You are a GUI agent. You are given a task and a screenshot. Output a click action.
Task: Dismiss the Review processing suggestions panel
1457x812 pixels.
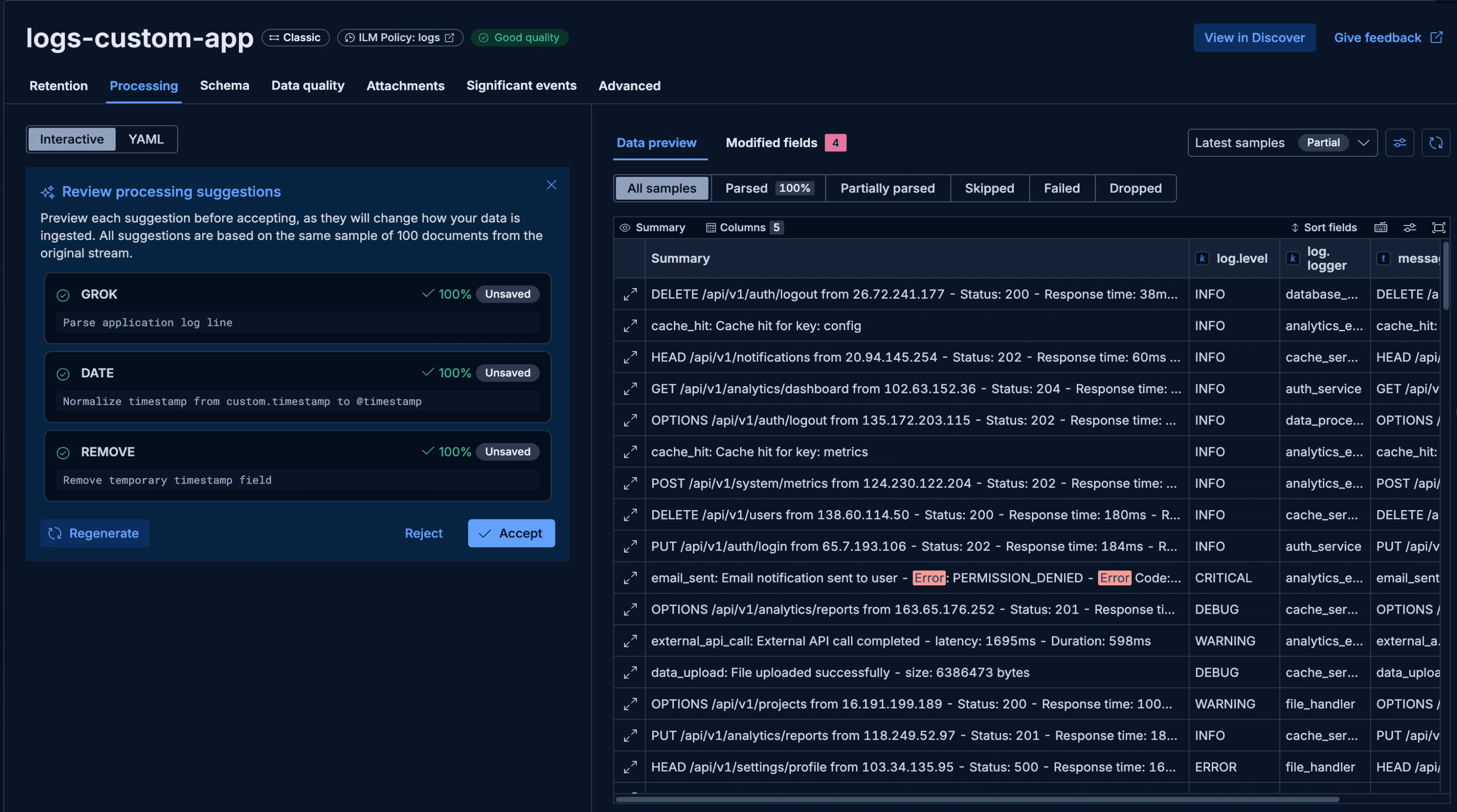[551, 185]
